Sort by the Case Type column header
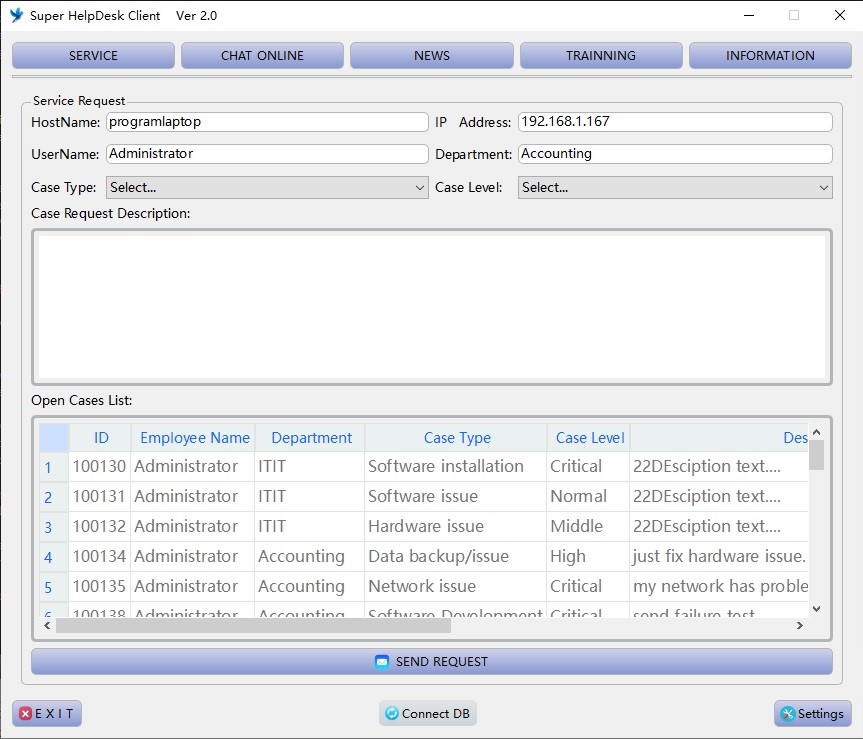863x739 pixels. point(456,438)
